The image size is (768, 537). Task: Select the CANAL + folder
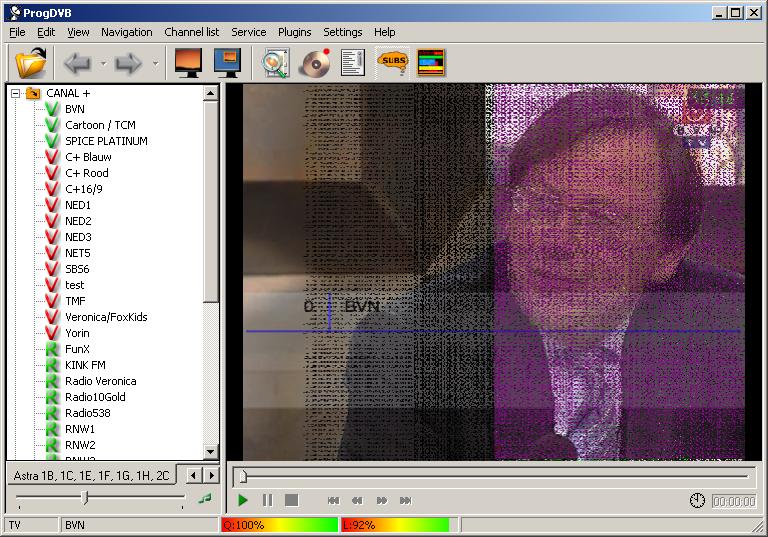pyautogui.click(x=68, y=93)
